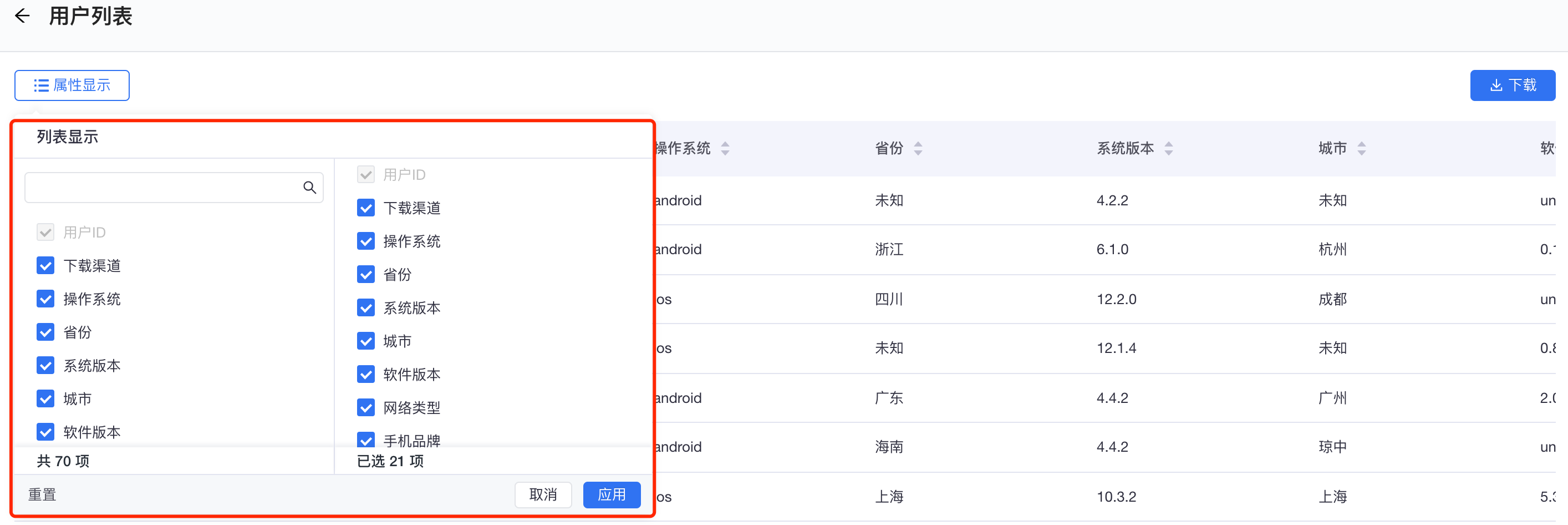Uncheck 城市 in the selected column

[x=366, y=341]
